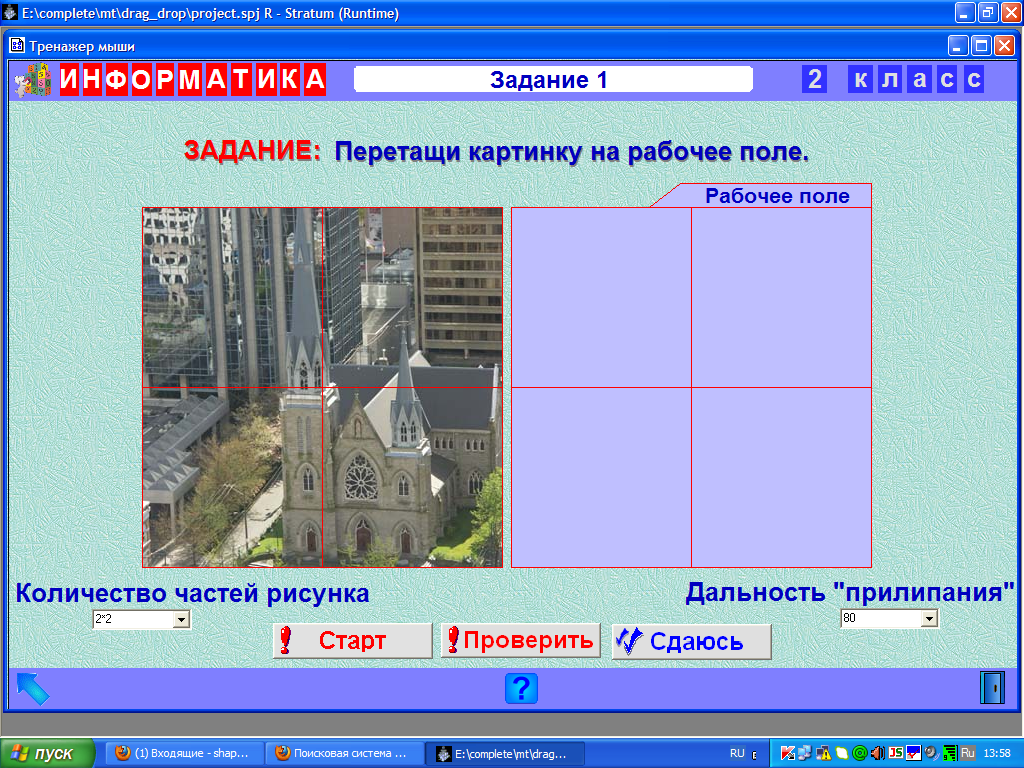Click the Количество частей рисунка label
1024x768 pixels.
pyautogui.click(x=193, y=594)
